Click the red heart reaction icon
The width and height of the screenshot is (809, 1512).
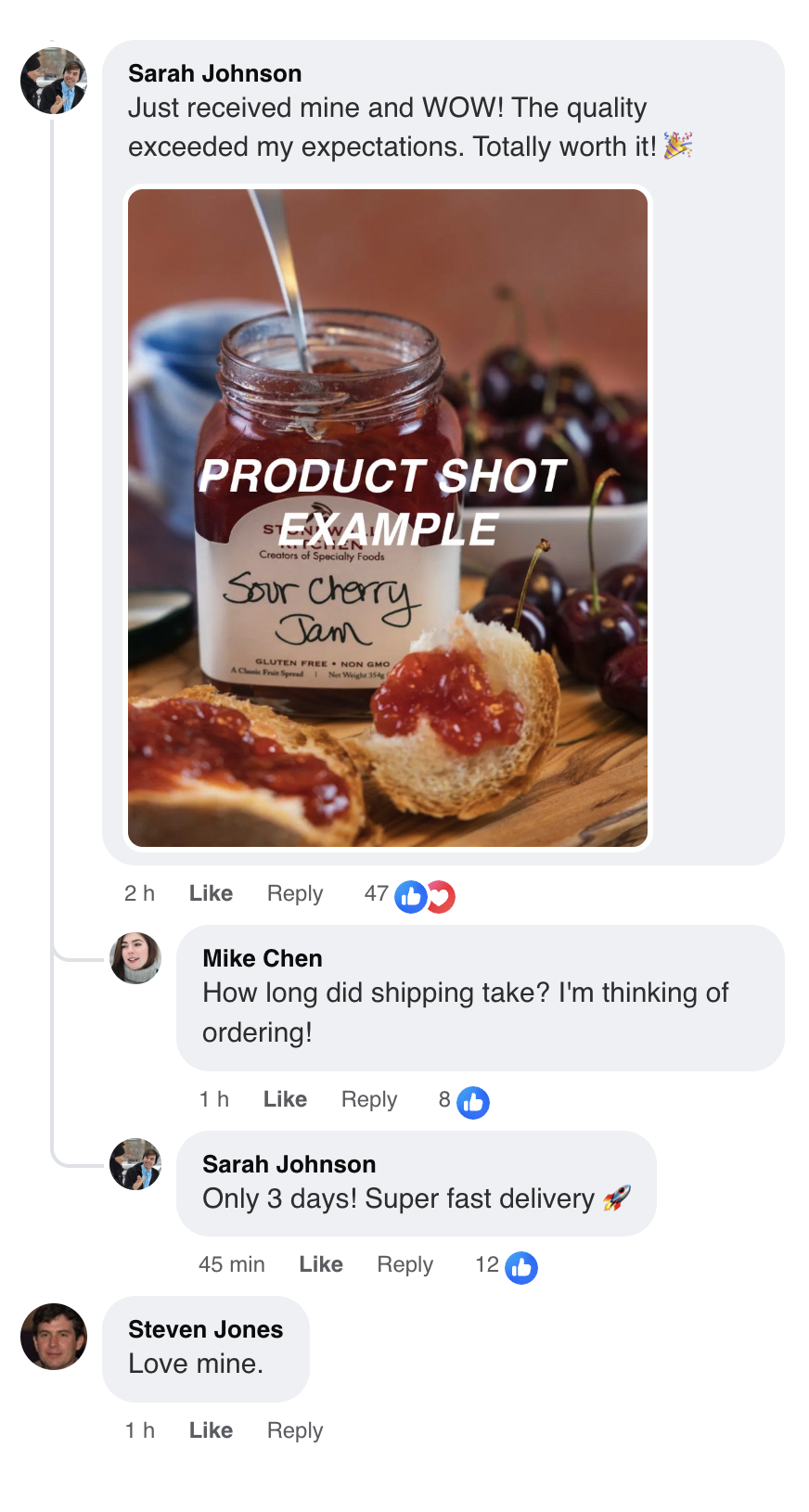click(442, 897)
